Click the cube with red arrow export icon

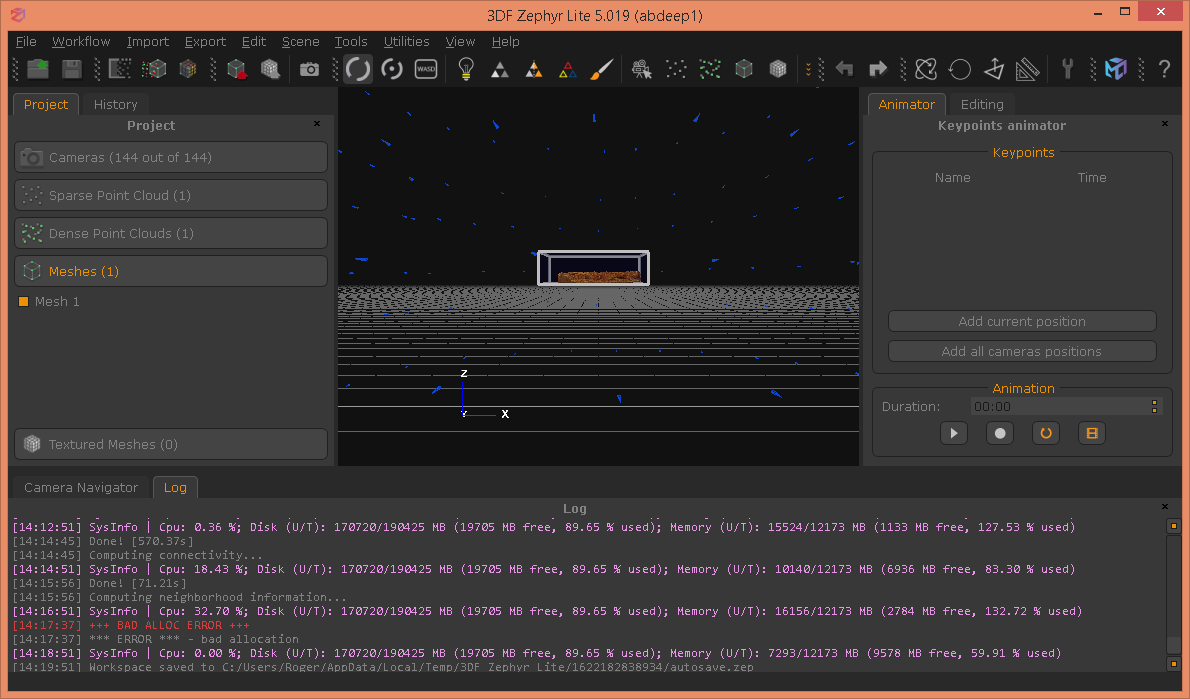[237, 69]
